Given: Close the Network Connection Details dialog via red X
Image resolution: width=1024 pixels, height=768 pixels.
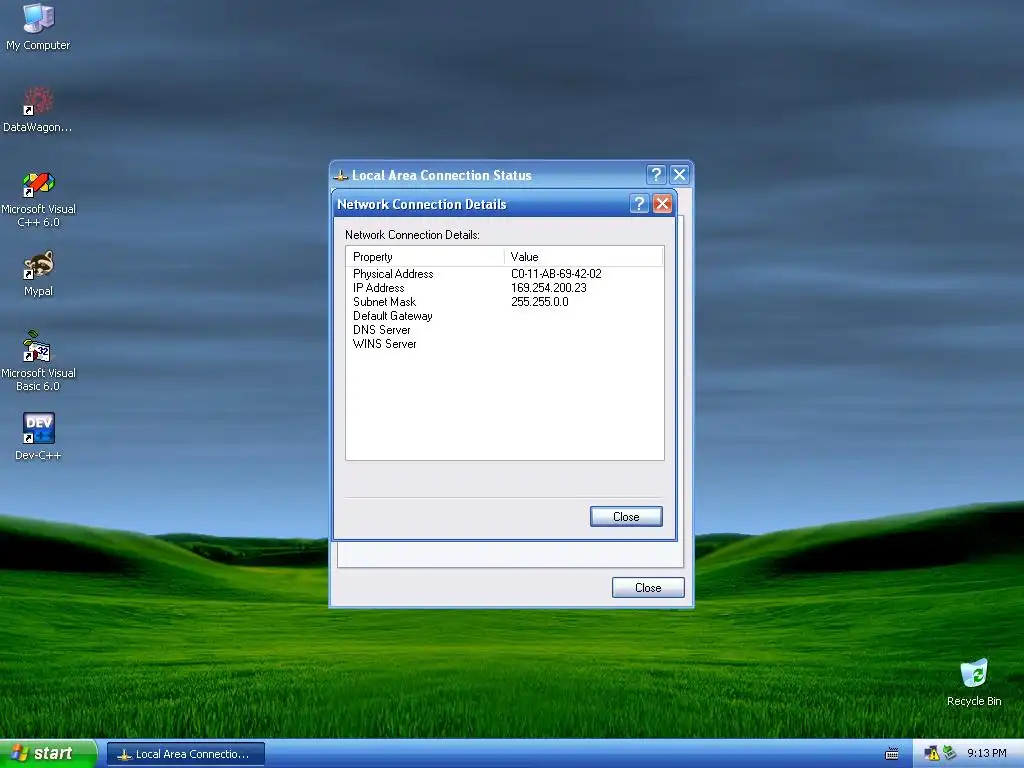Looking at the screenshot, I should point(662,204).
